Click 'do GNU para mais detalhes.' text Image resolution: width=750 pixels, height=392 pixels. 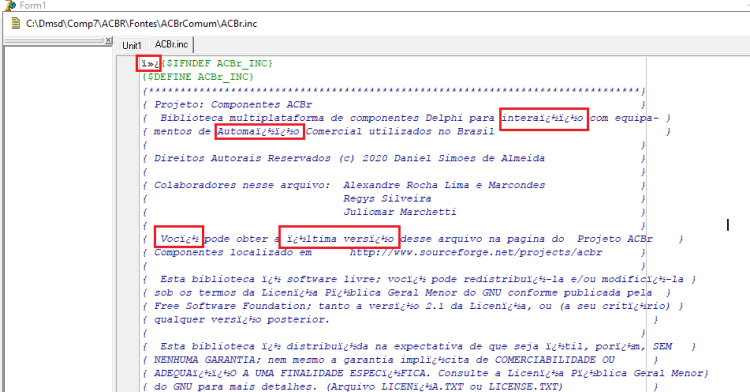[235, 386]
